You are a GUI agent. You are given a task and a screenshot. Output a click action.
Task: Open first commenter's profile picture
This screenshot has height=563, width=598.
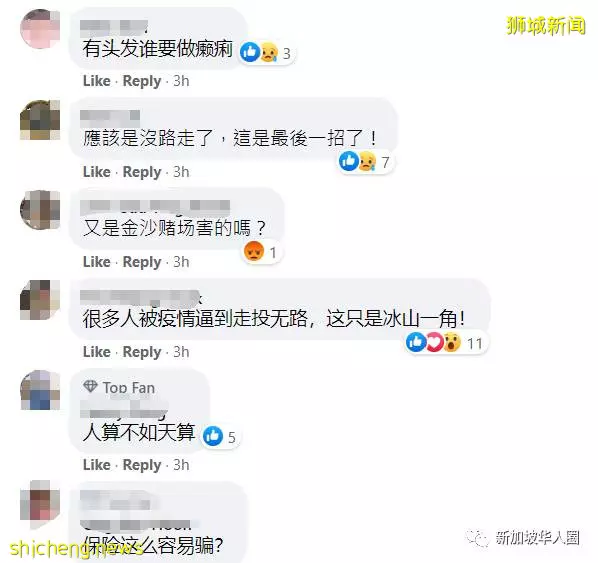(x=40, y=29)
